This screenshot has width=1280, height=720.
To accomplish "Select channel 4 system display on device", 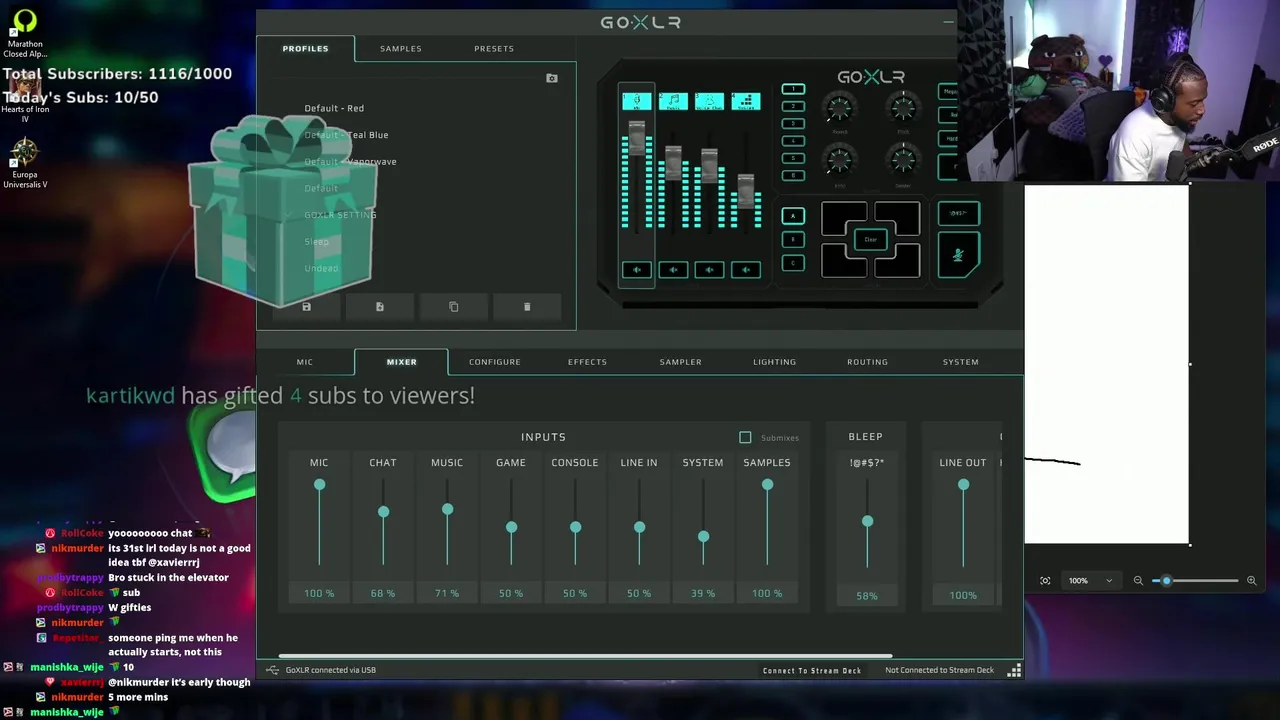I will click(x=745, y=101).
